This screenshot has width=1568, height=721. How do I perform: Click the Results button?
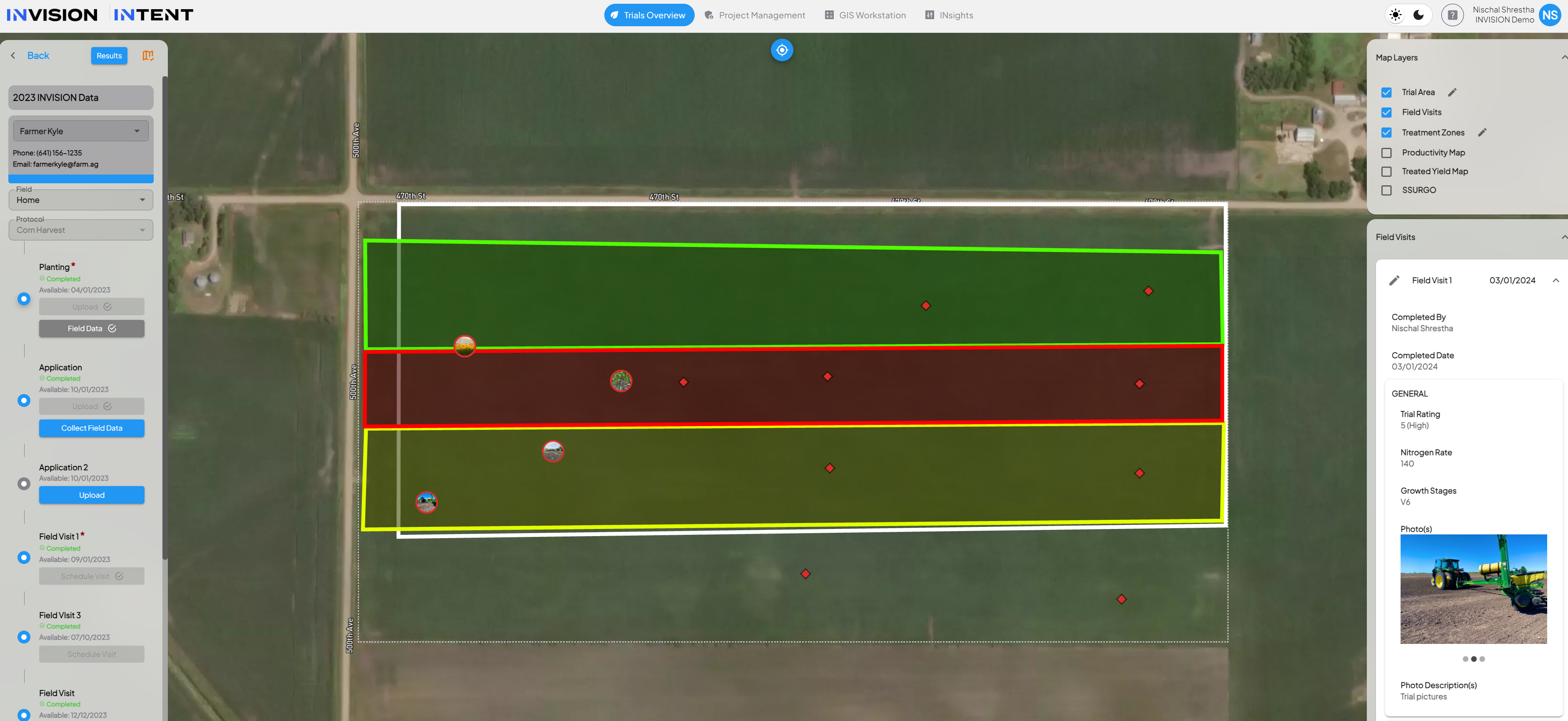[109, 55]
